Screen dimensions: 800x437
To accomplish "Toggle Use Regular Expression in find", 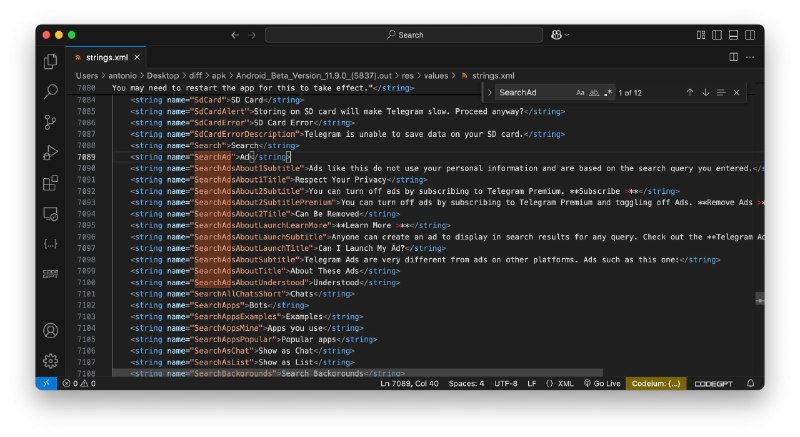I will tap(608, 93).
